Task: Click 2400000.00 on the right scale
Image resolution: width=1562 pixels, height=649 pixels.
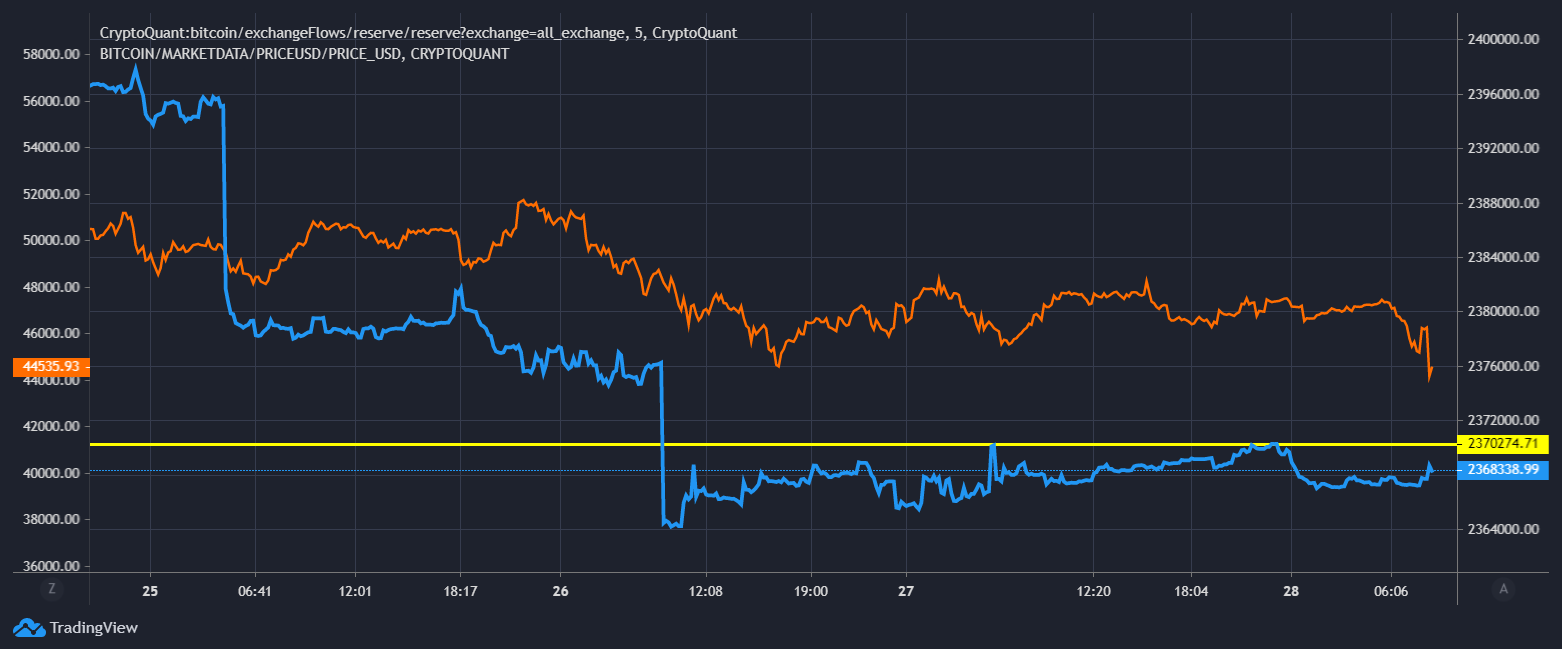Action: coord(1505,40)
